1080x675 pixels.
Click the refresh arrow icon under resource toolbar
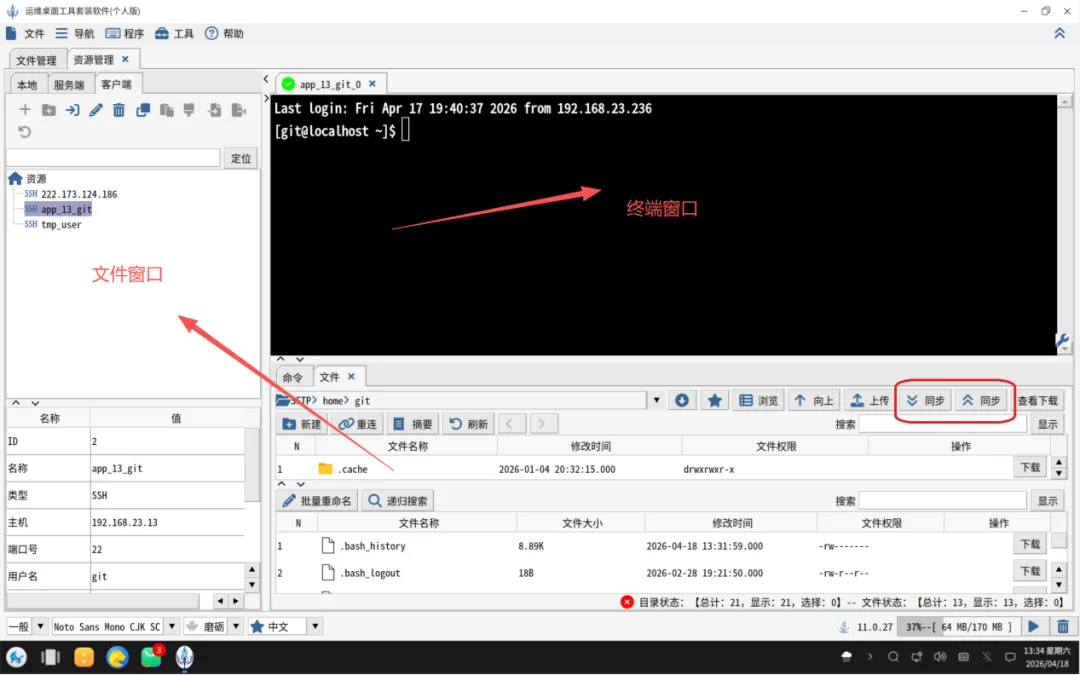pyautogui.click(x=25, y=132)
